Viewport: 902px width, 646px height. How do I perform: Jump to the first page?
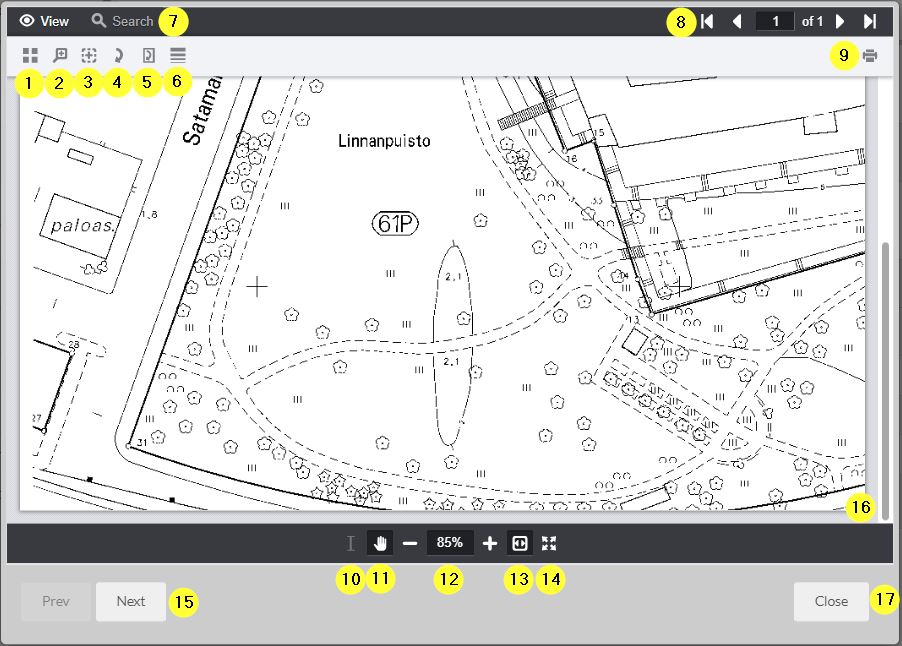[709, 20]
